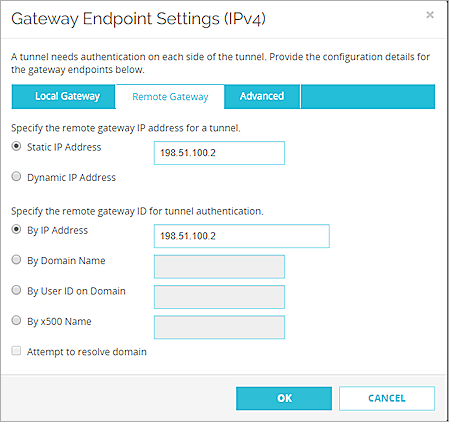Choose the By x500 Name option
This screenshot has height=422, width=449.
pos(16,320)
